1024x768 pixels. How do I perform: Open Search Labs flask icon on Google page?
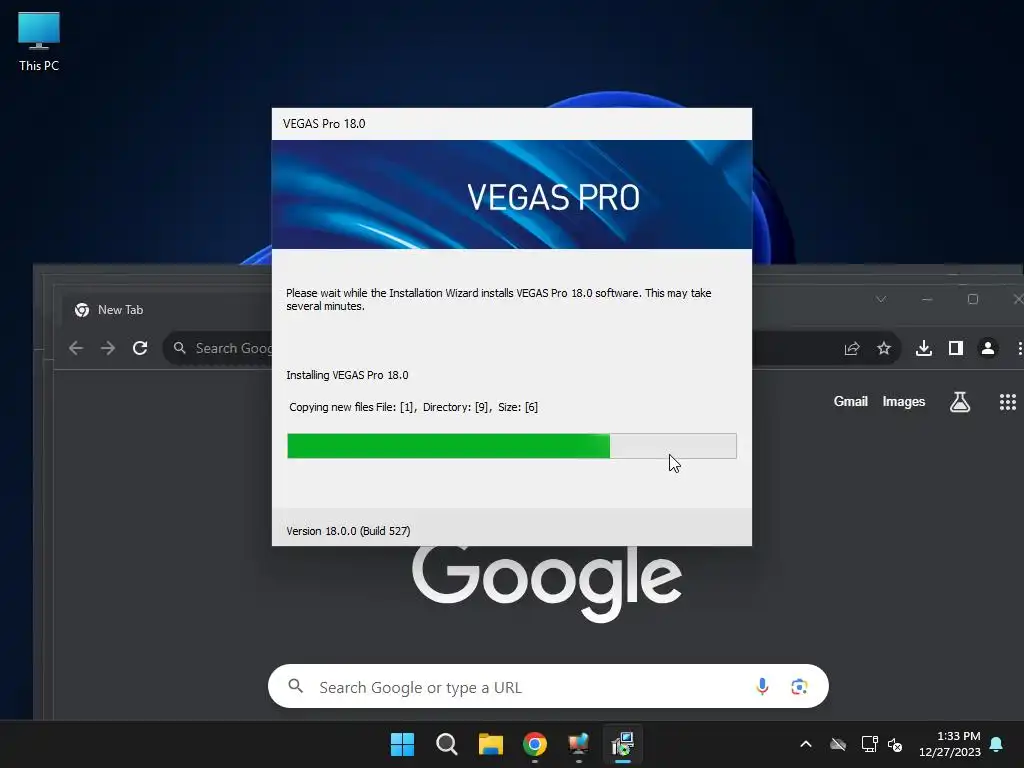point(959,402)
